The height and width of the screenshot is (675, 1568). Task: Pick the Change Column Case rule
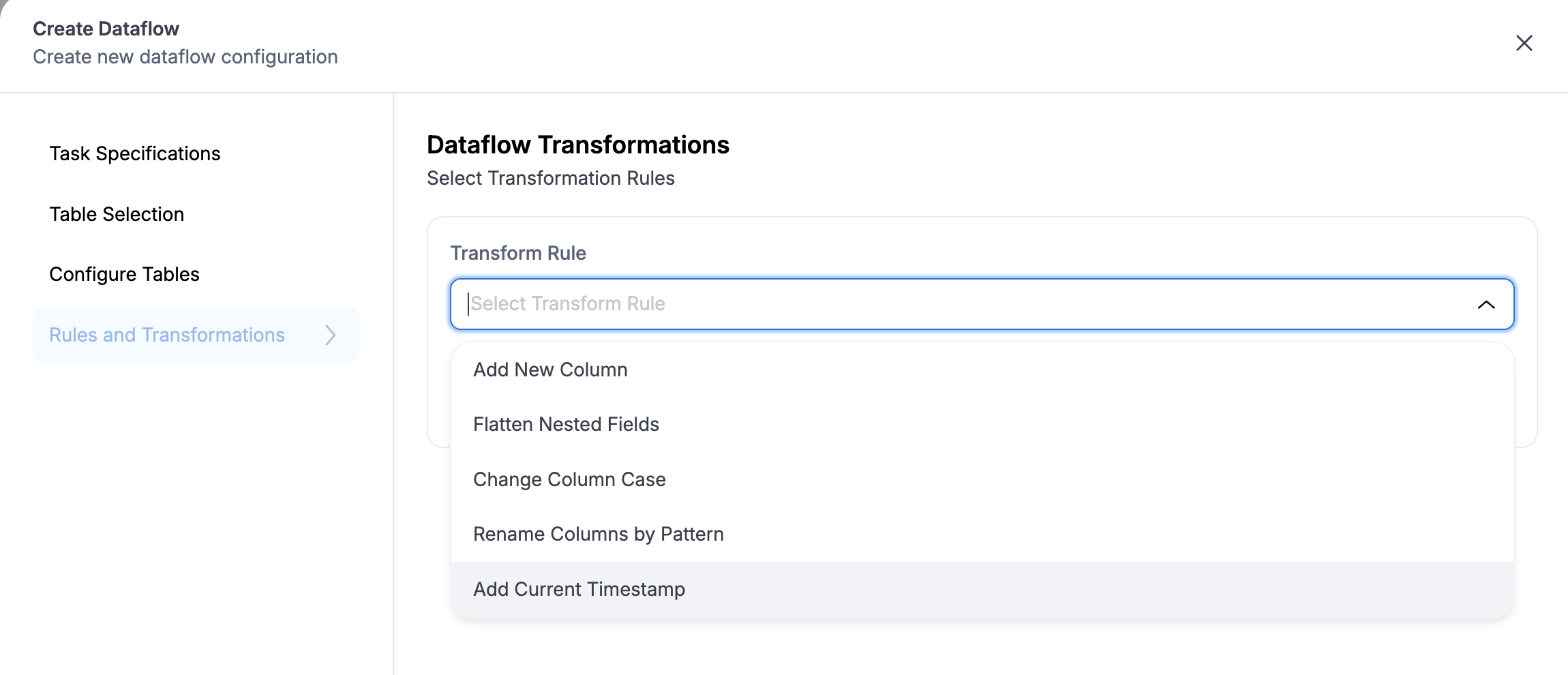point(570,479)
